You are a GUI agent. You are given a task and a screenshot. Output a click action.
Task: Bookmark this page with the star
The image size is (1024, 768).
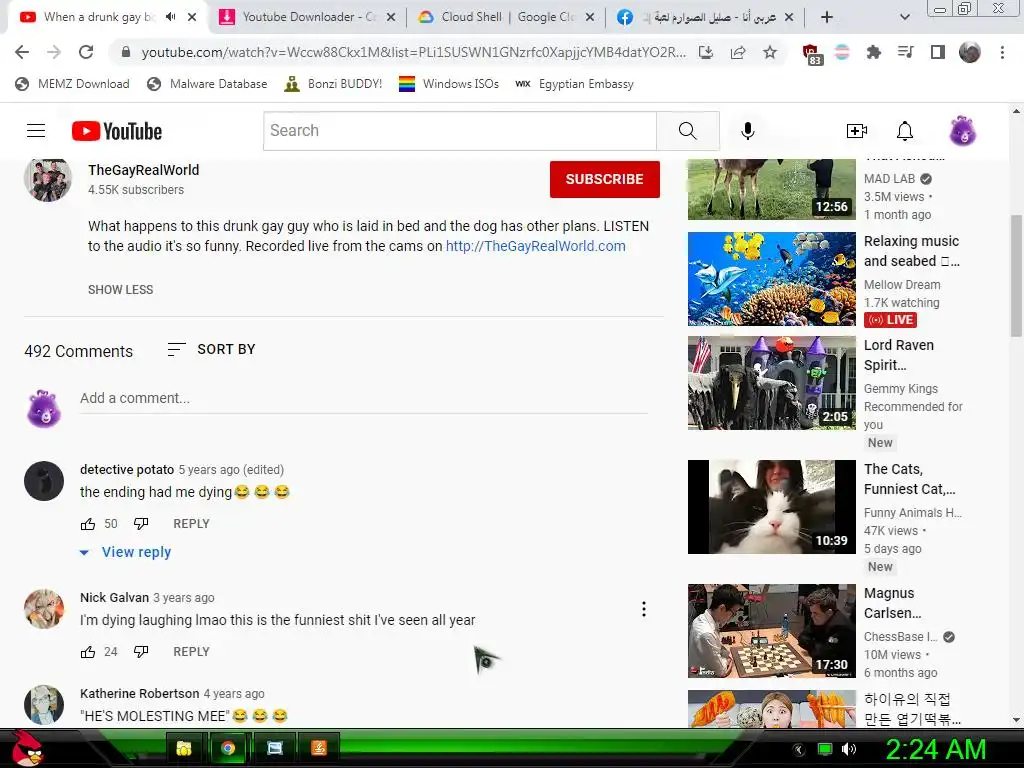click(770, 52)
